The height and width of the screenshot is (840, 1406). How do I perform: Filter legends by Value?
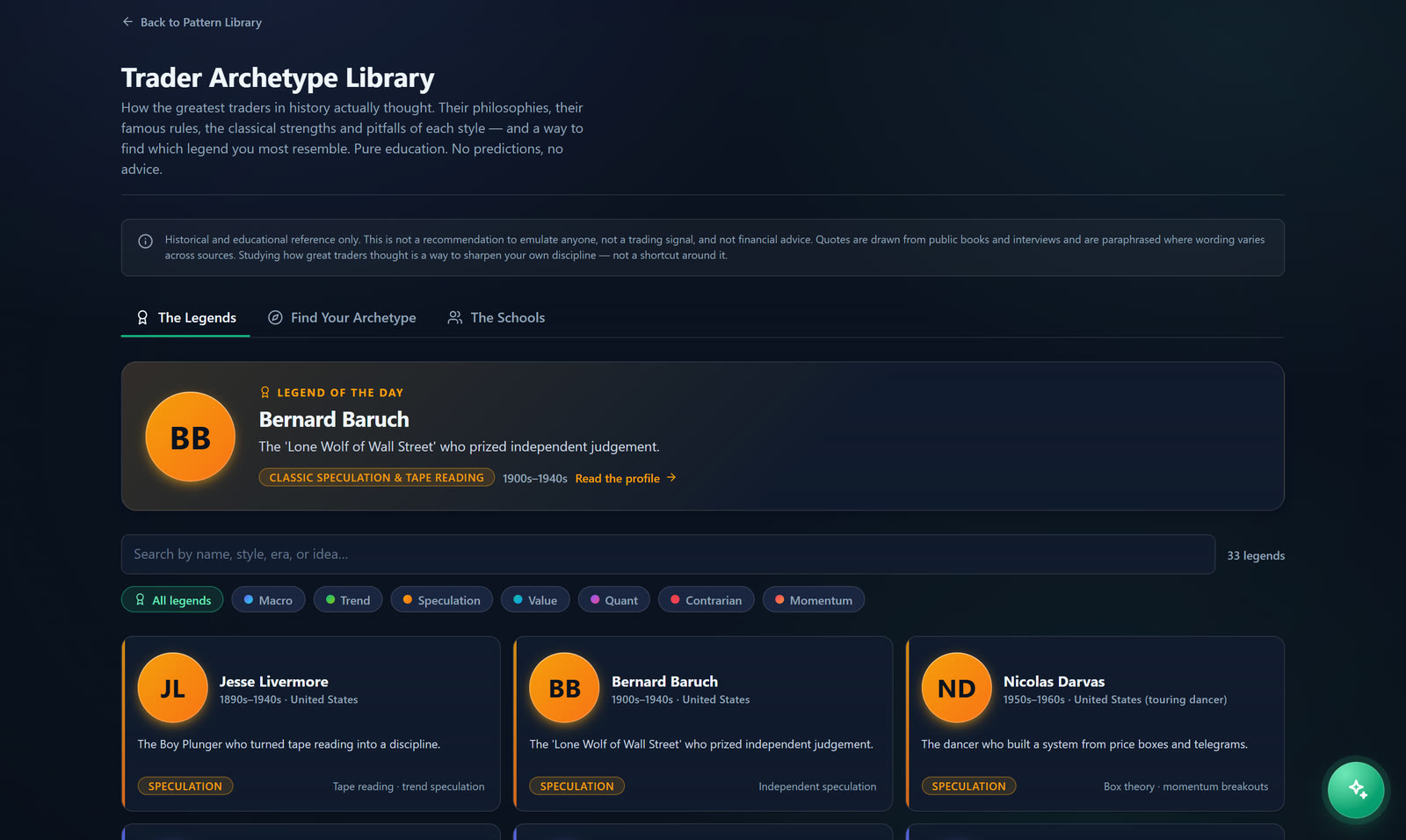(535, 600)
